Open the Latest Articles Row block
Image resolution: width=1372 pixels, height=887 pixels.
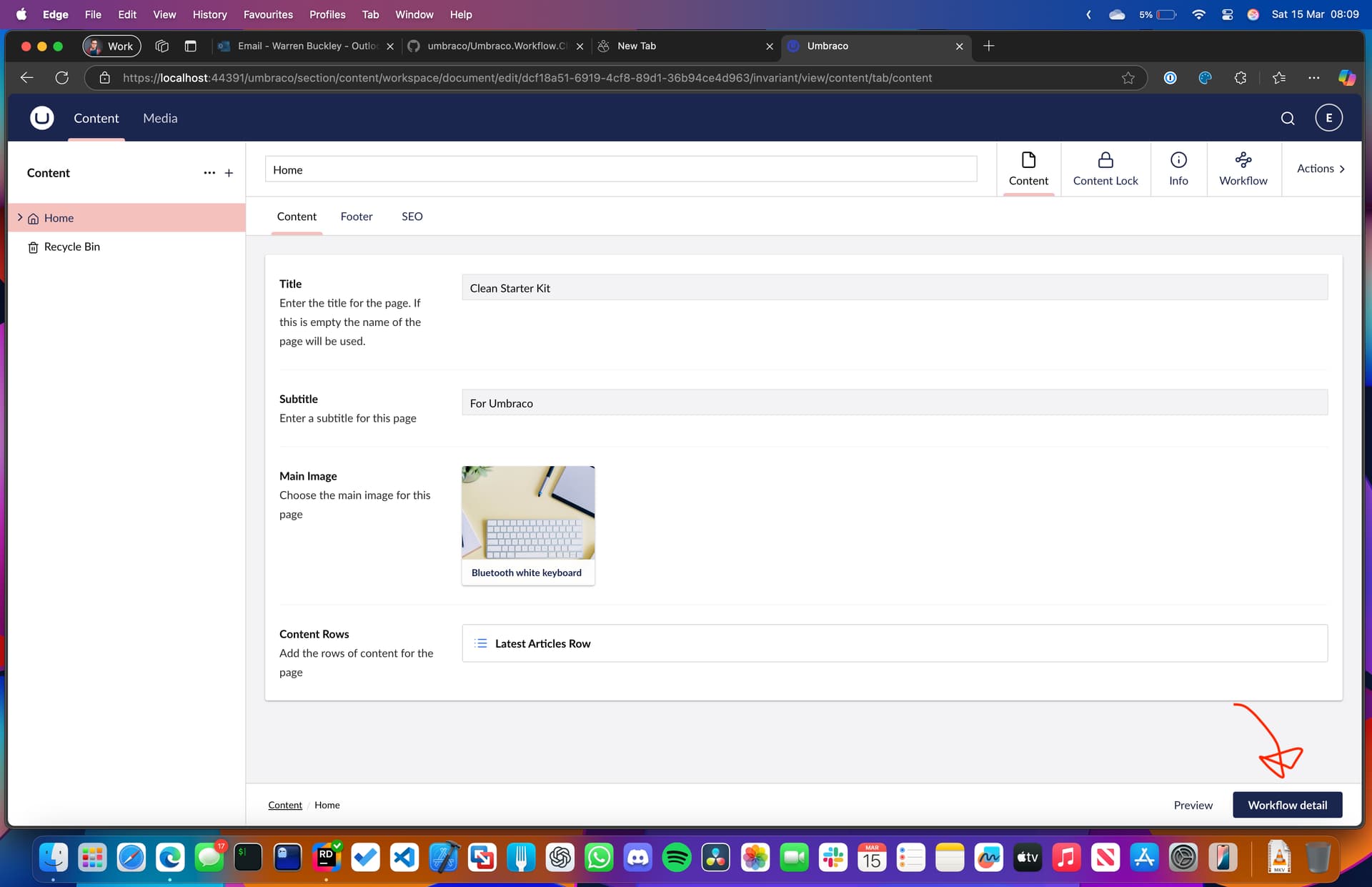coord(895,643)
